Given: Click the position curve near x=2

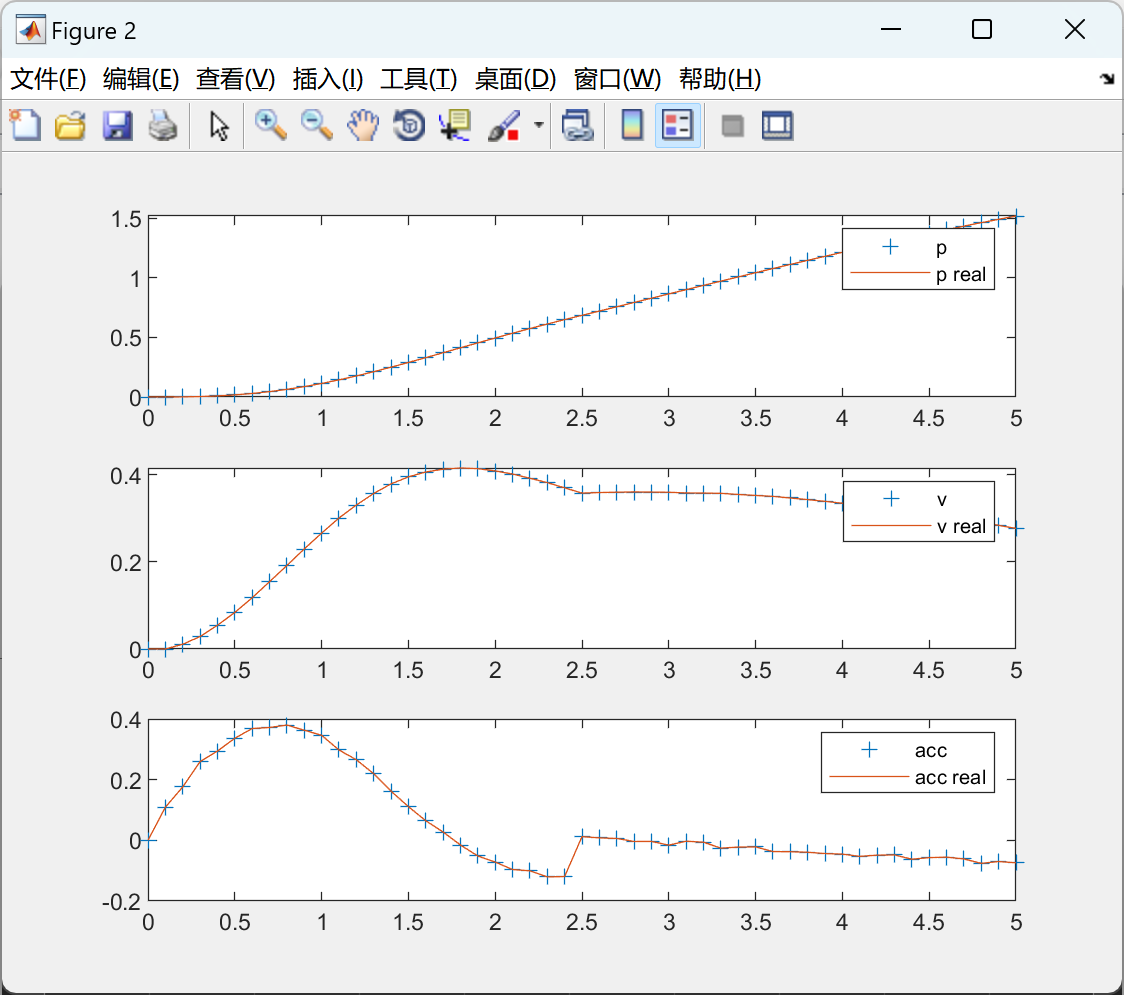Looking at the screenshot, I should 495,338.
